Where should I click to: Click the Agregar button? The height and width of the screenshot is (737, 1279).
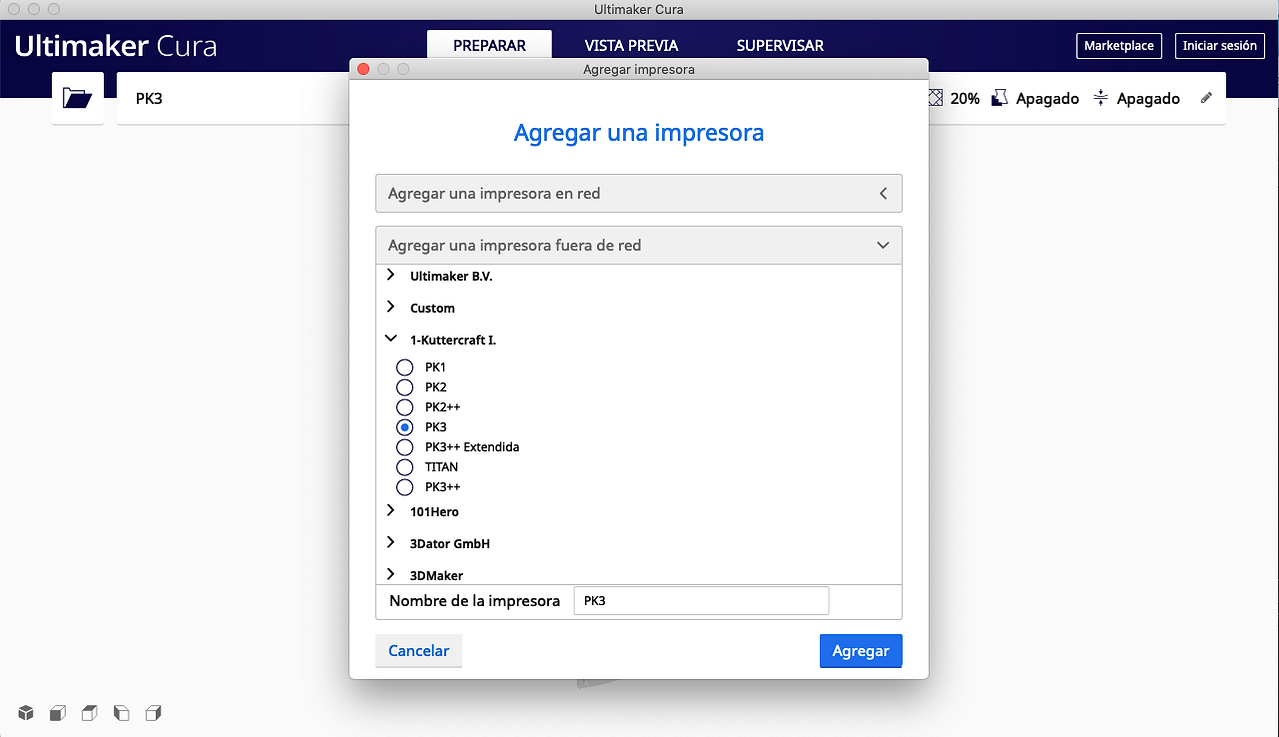pyautogui.click(x=861, y=651)
